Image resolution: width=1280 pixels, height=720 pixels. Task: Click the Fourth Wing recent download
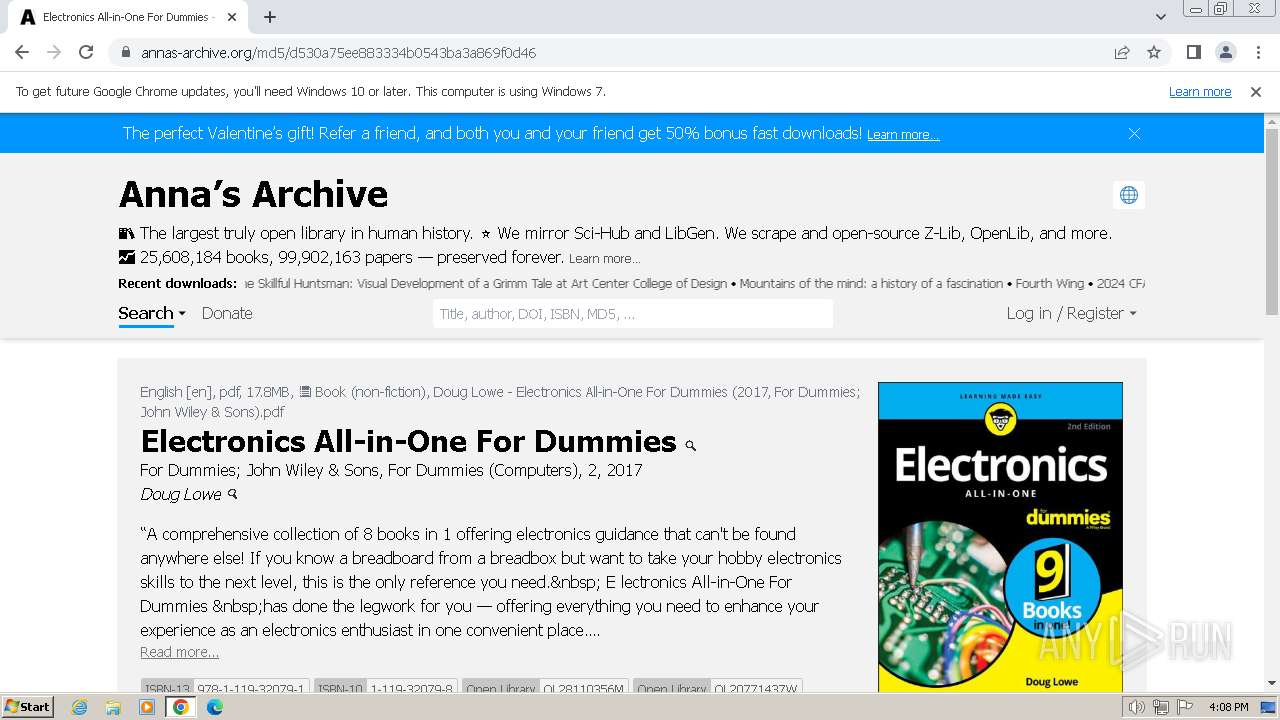(1051, 283)
